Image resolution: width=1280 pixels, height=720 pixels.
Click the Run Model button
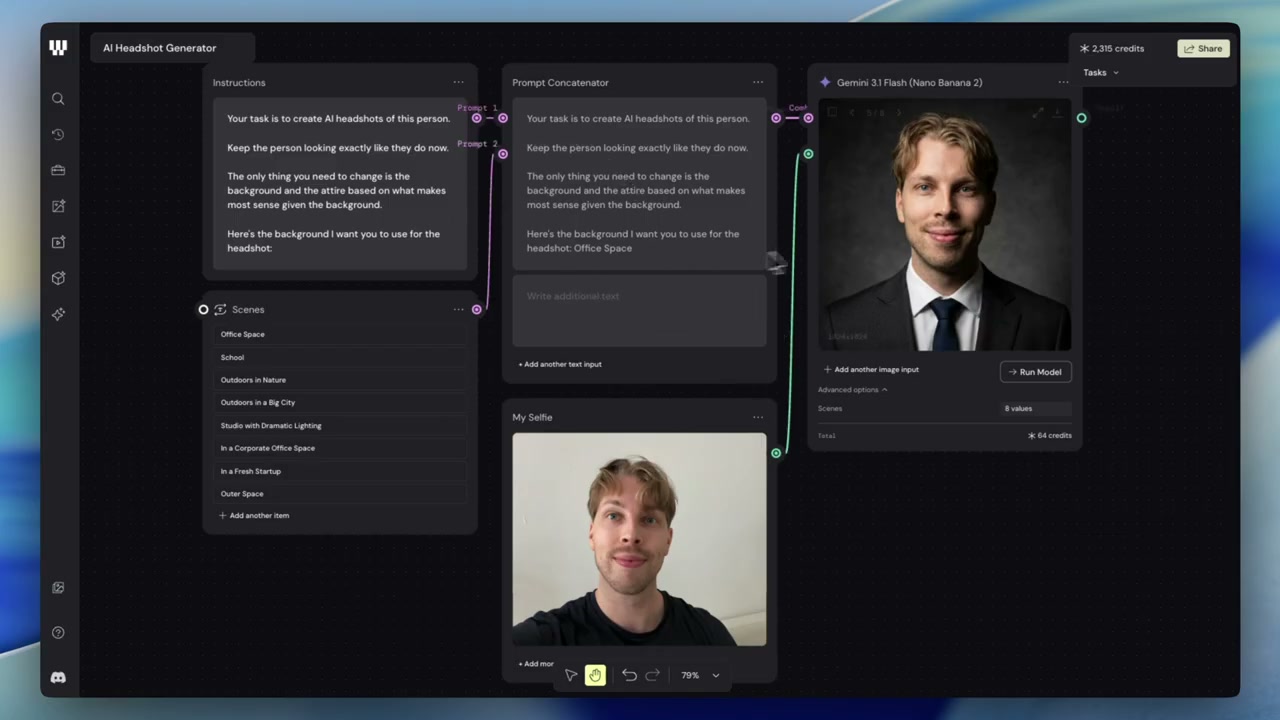pyautogui.click(x=1035, y=372)
